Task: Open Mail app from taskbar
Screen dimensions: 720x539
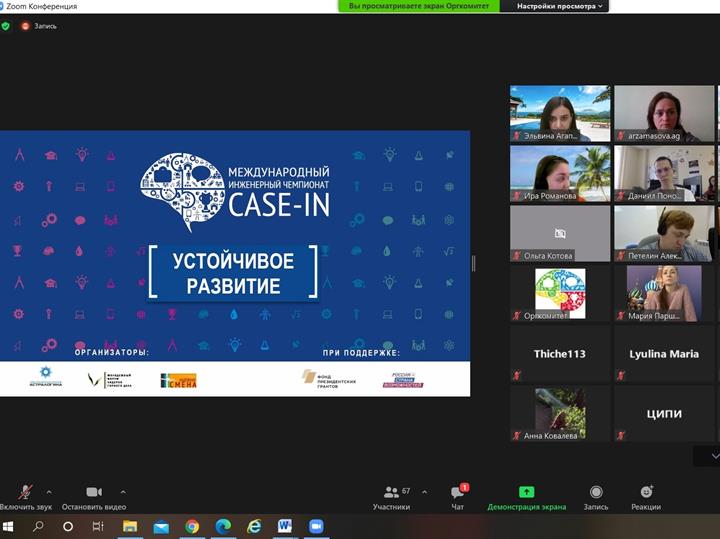Action: pos(161,526)
